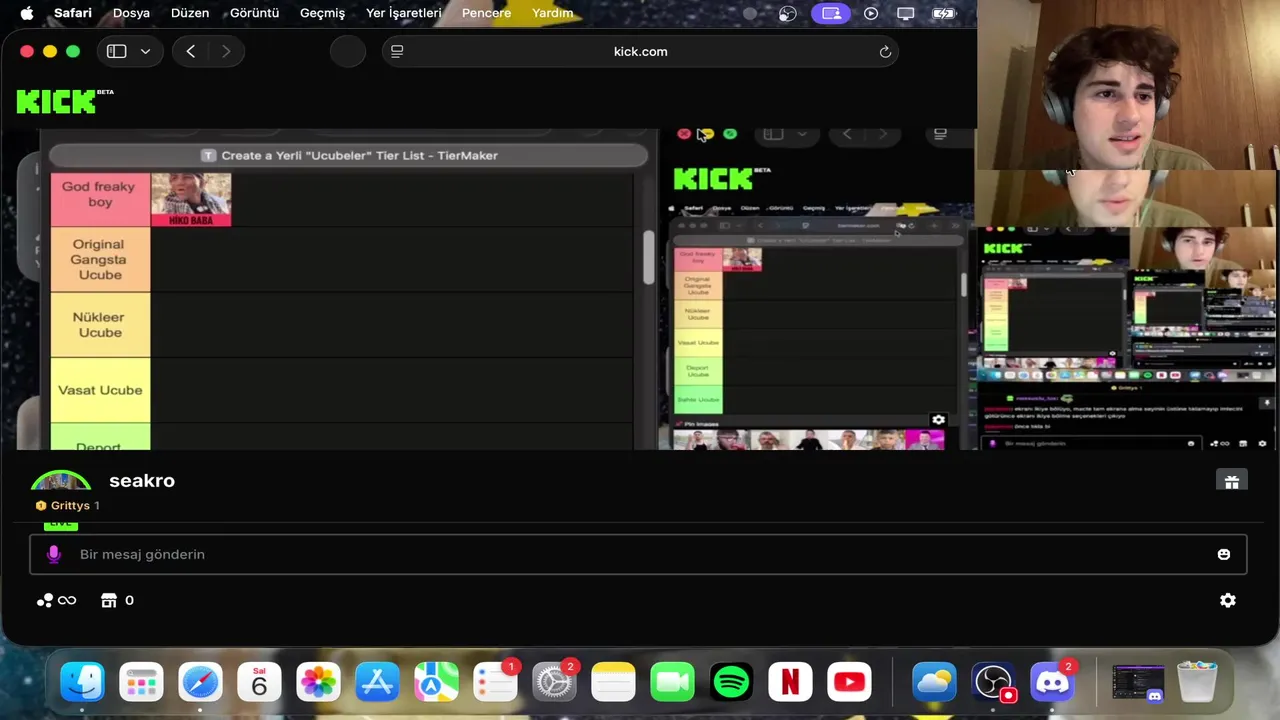Click the OBS icon in menu bar
Viewport: 1280px width, 720px height.
[x=788, y=13]
